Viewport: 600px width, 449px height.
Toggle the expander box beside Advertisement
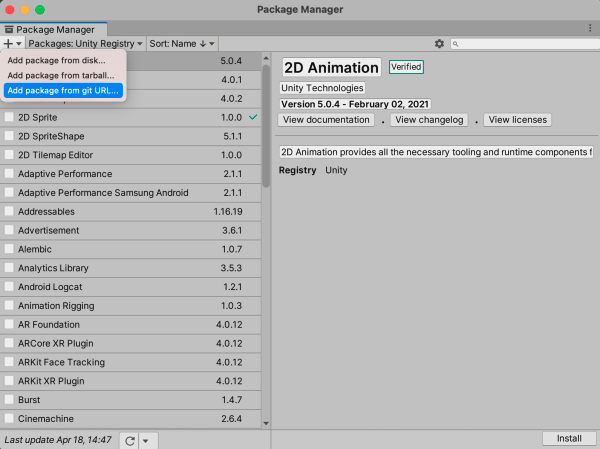click(x=9, y=230)
